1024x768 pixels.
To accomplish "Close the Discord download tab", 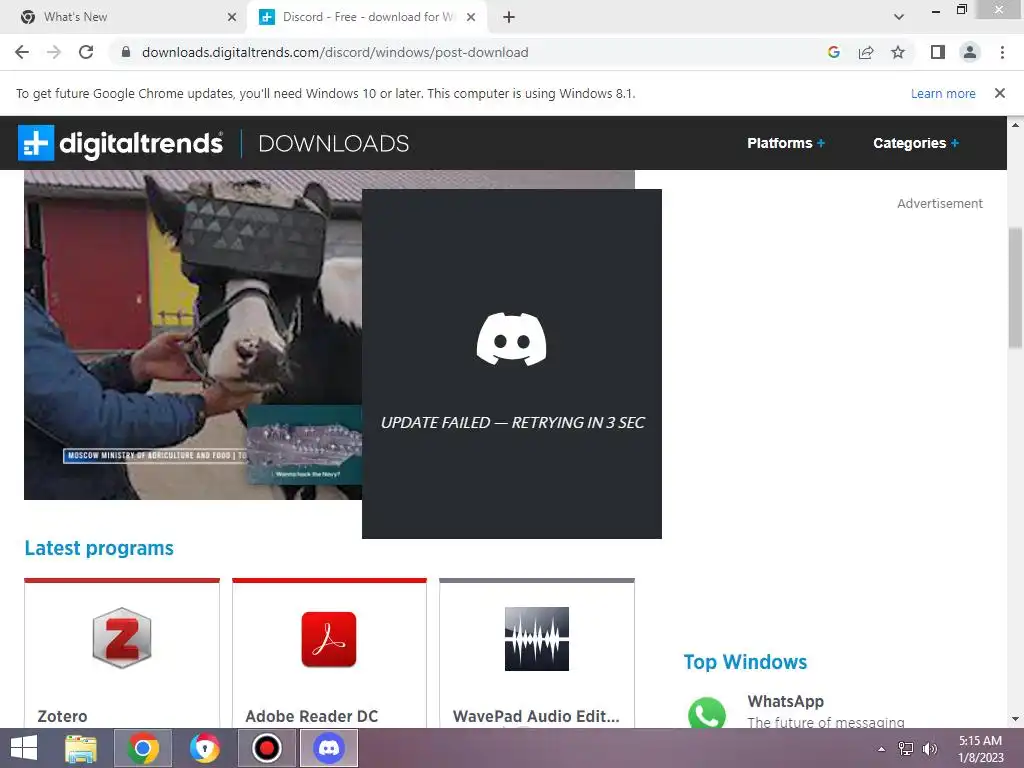I will [x=471, y=18].
